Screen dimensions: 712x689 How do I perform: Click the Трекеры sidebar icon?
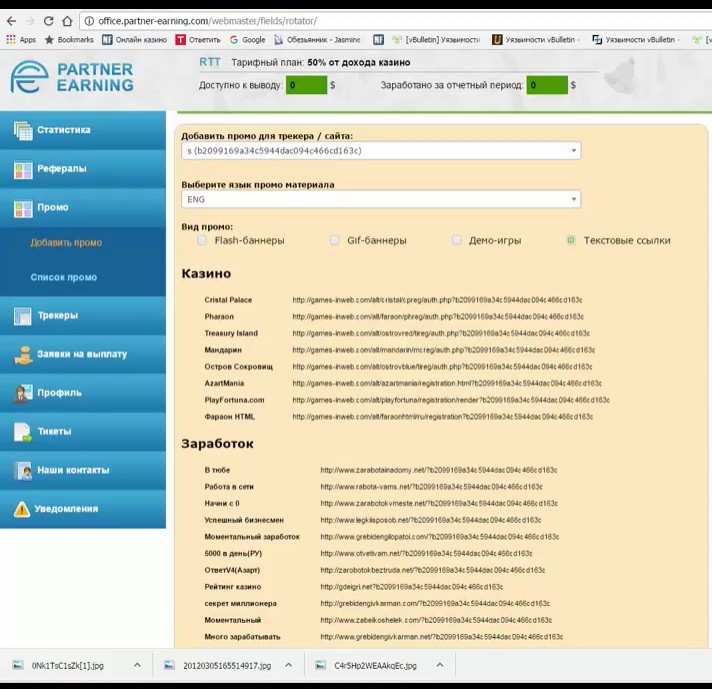(23, 316)
